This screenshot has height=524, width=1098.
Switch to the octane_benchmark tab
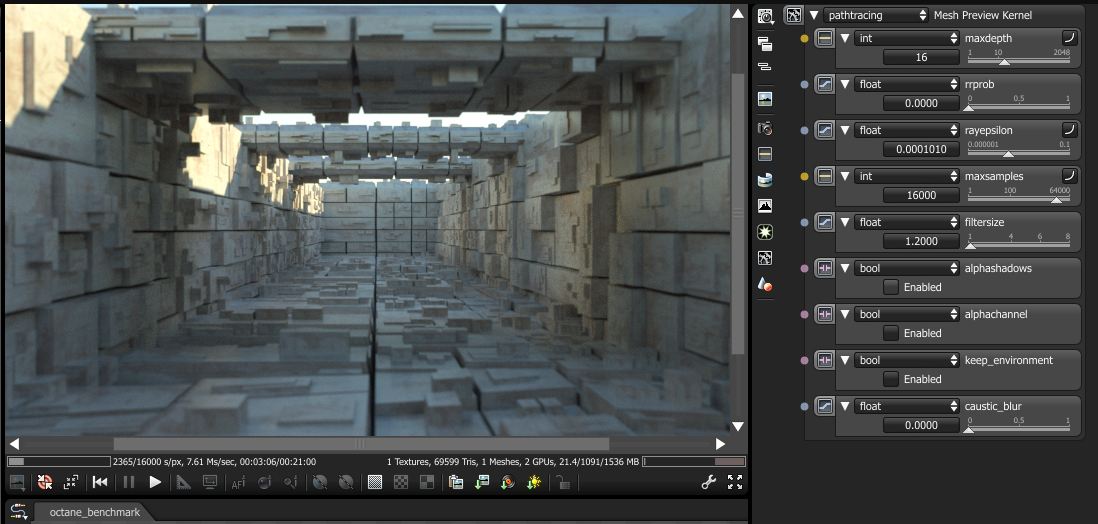(94, 512)
